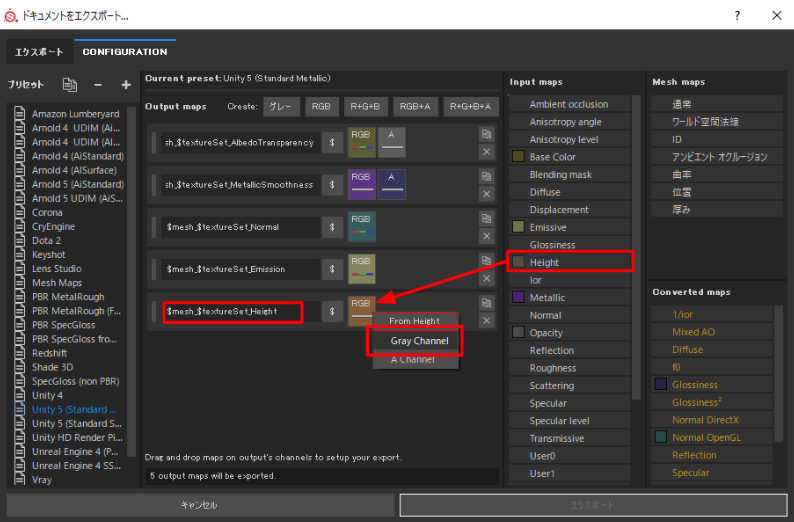794x522 pixels.
Task: Select the Mixed AO converted map
Action: pyautogui.click(x=711, y=332)
